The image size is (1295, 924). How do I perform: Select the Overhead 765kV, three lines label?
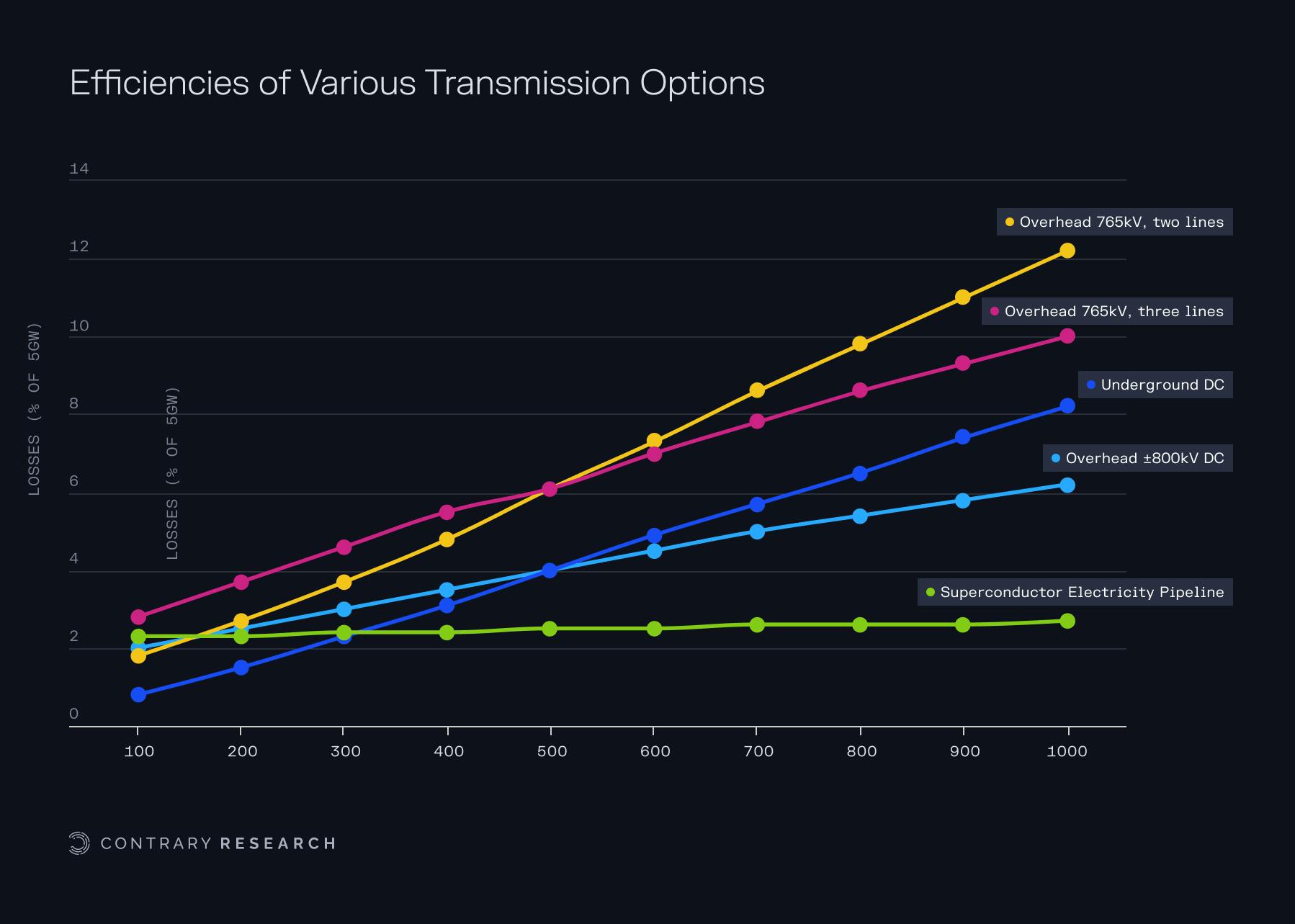point(1113,311)
